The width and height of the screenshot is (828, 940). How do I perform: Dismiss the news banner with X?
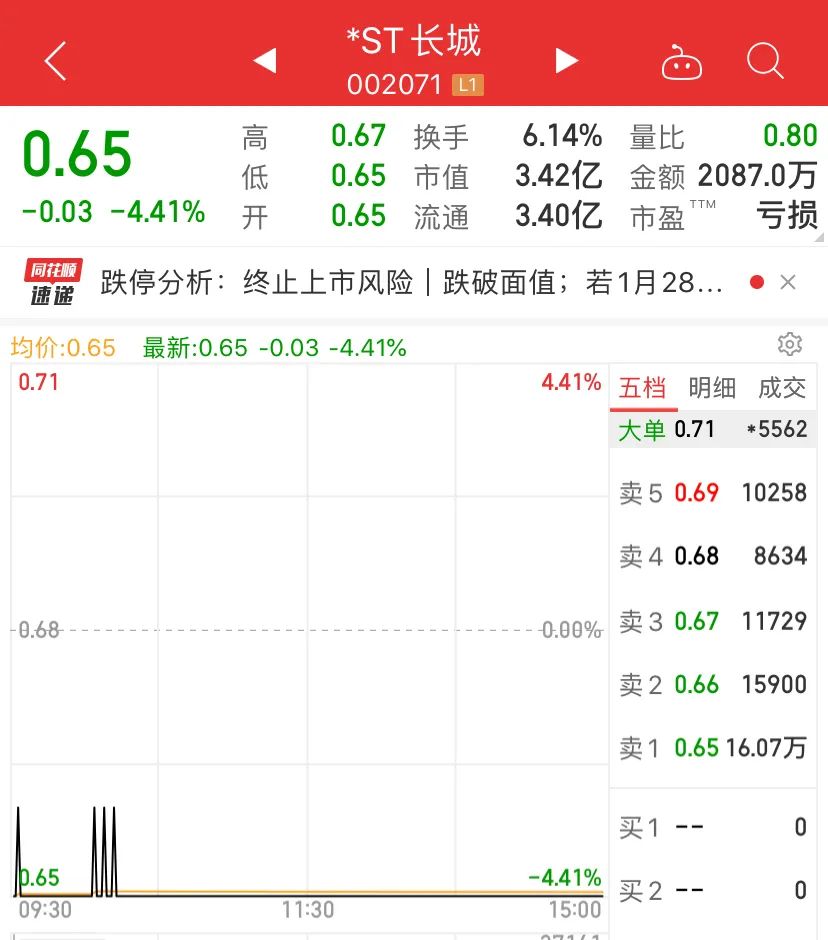pos(788,283)
